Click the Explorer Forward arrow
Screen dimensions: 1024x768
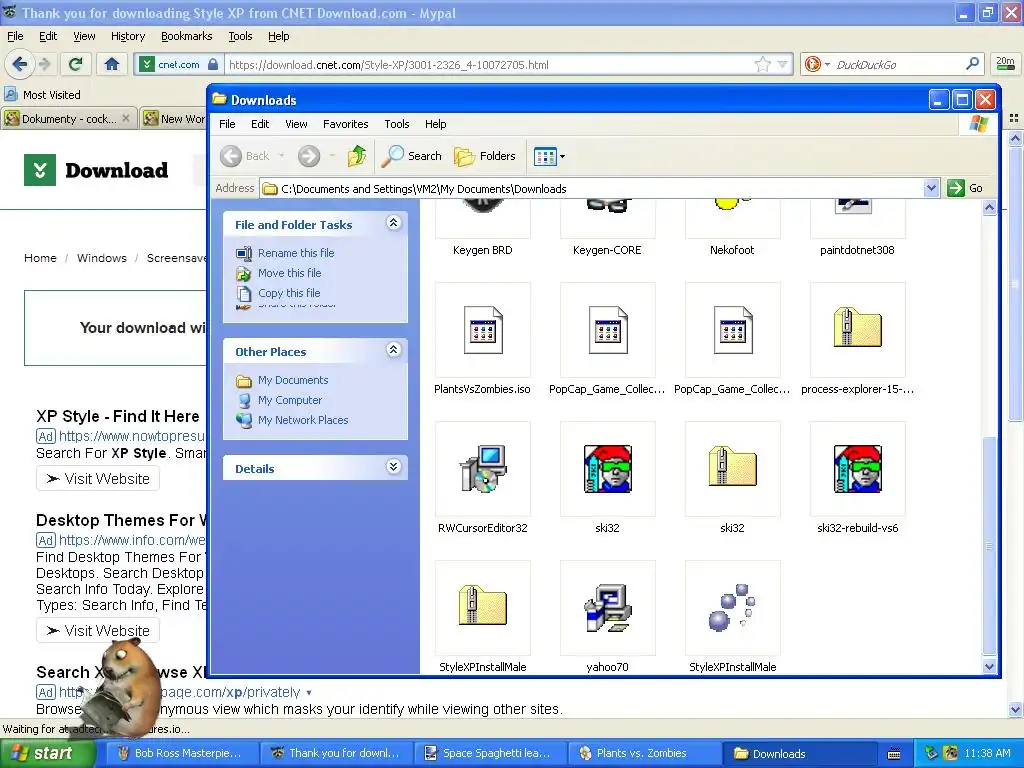coord(309,156)
